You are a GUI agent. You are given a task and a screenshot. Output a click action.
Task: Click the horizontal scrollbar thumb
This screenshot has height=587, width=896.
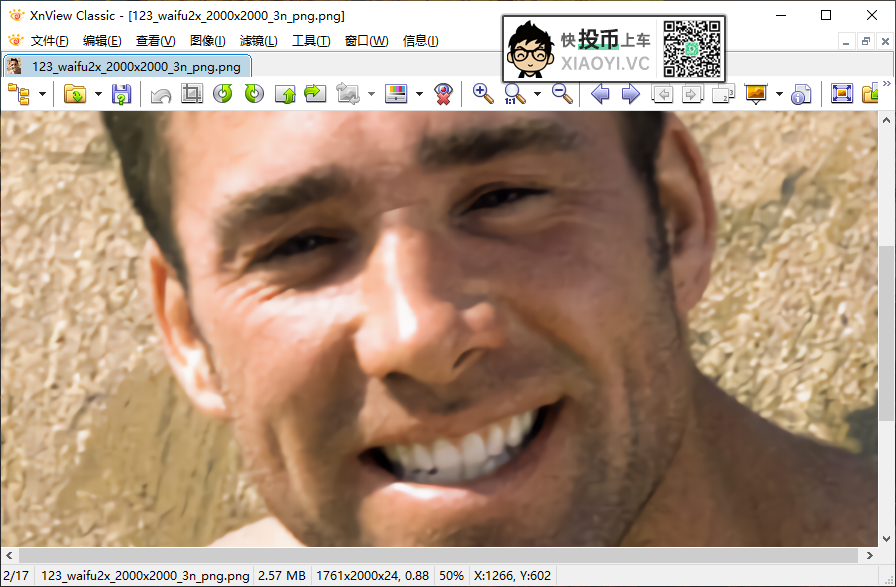tap(438, 555)
